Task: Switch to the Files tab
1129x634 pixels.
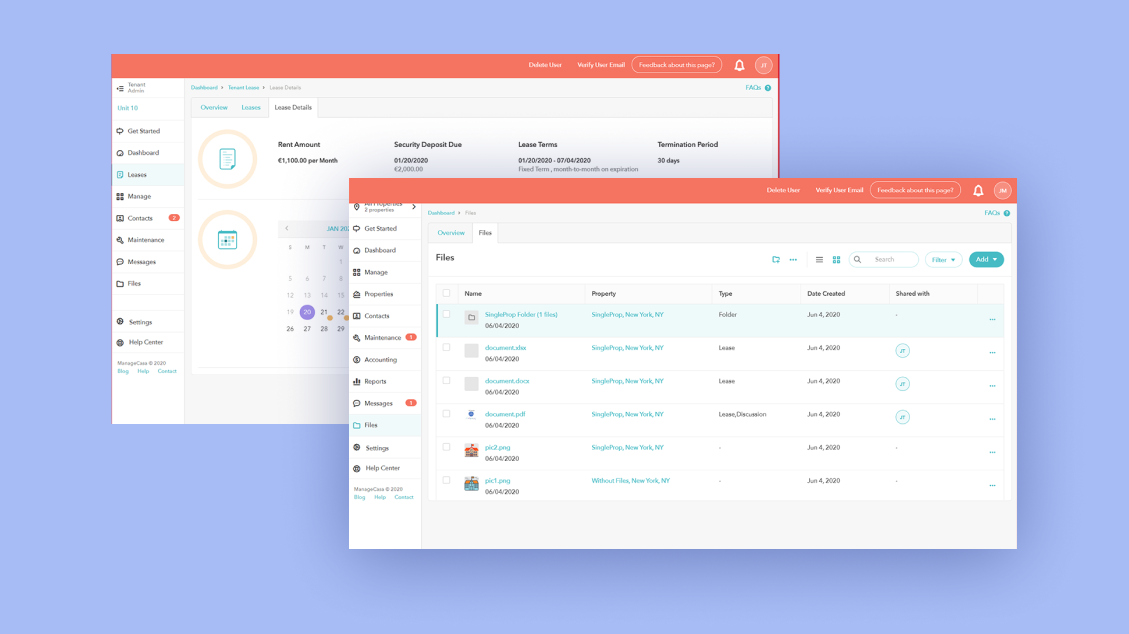Action: coord(485,232)
